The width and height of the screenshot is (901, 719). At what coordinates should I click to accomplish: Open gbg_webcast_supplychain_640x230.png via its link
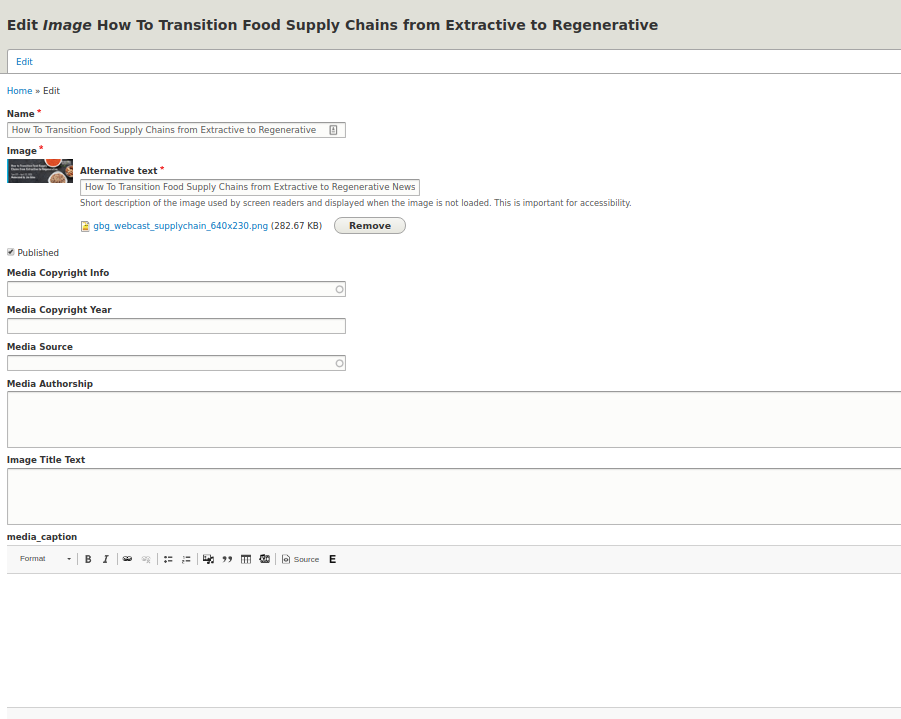click(x=179, y=225)
